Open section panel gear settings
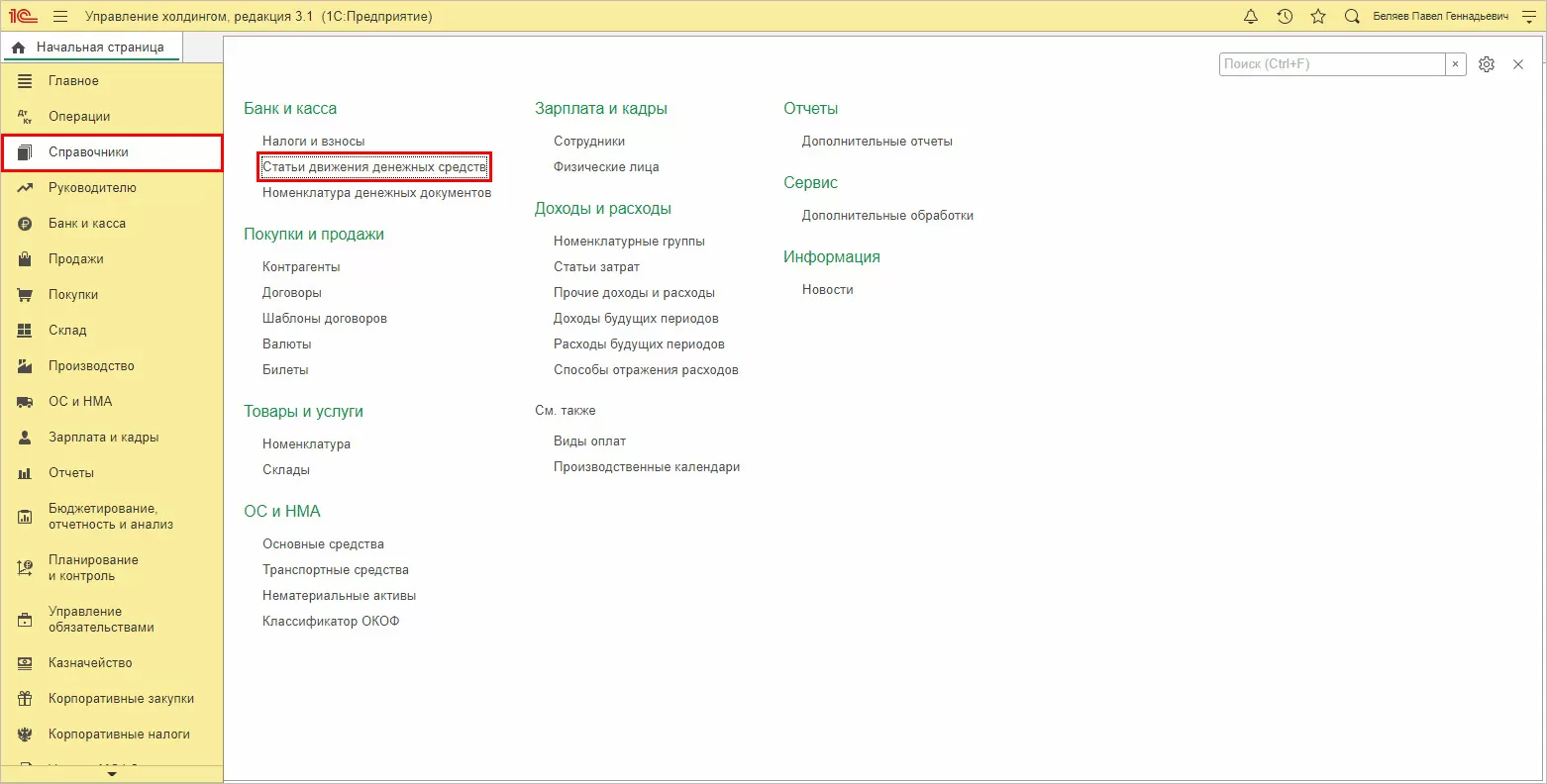This screenshot has width=1547, height=784. (1487, 64)
